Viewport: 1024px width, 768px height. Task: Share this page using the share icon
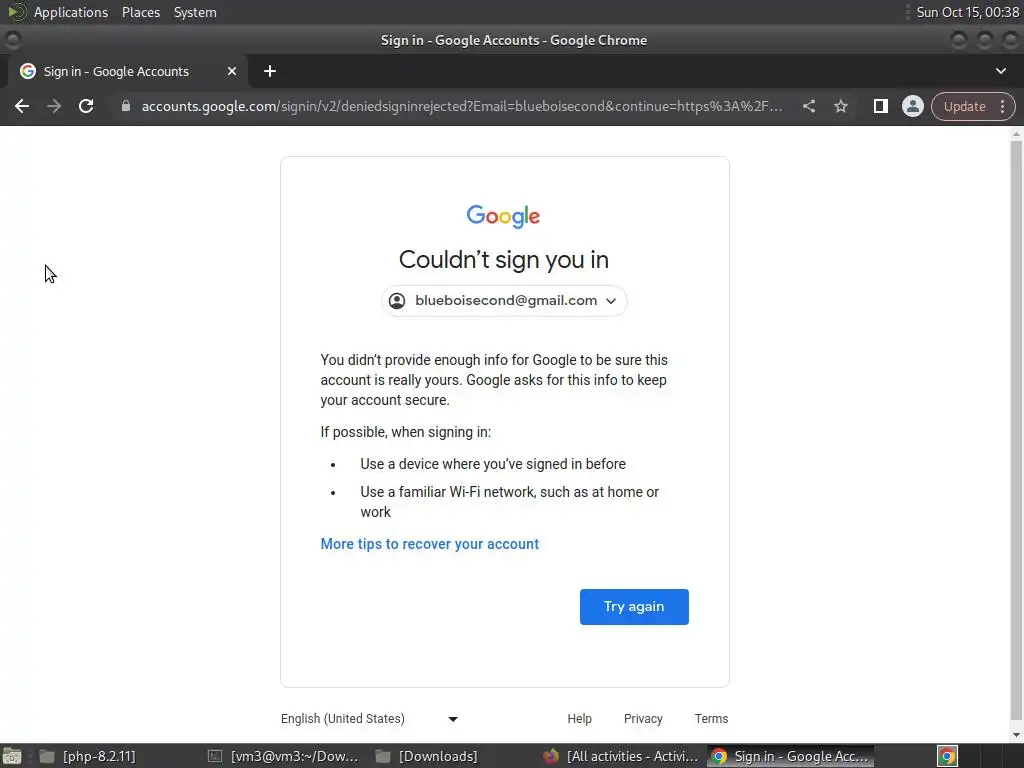(808, 106)
